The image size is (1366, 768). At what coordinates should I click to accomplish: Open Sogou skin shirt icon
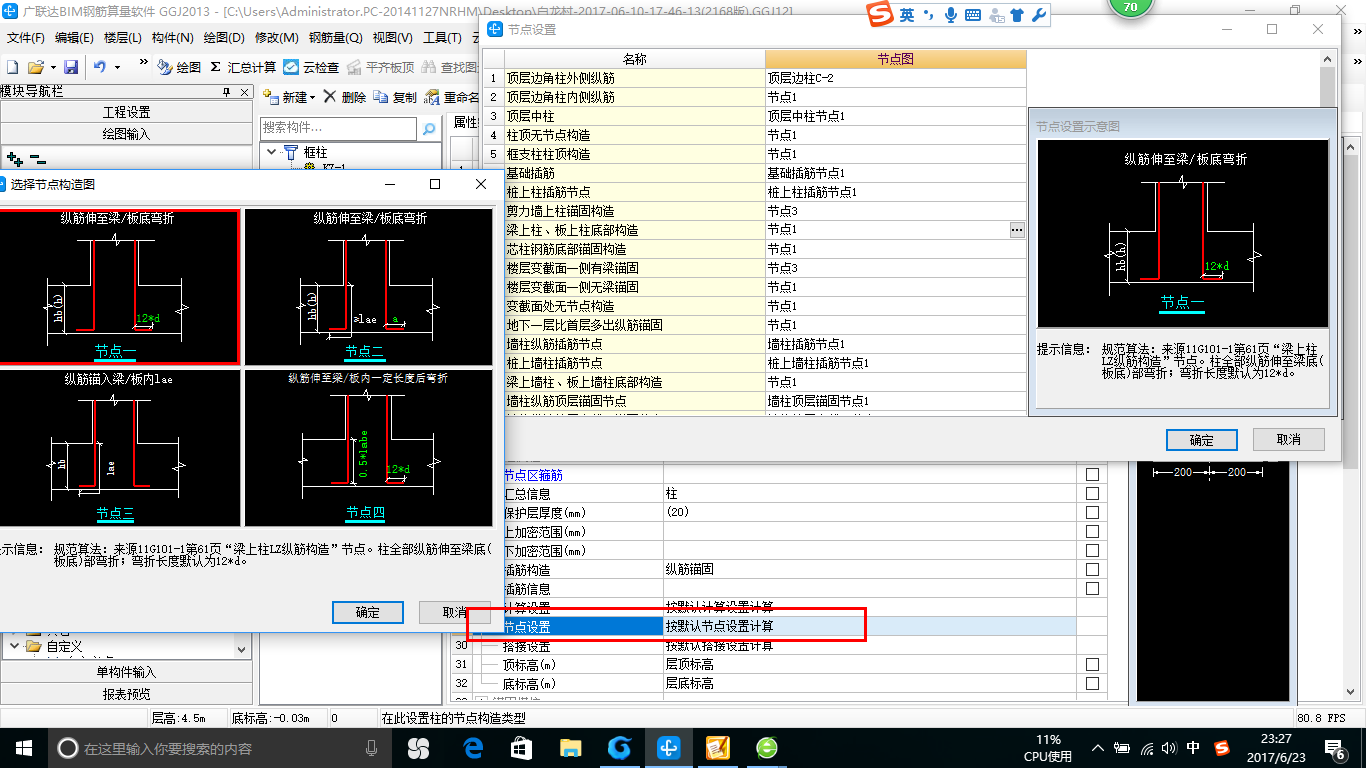[x=1017, y=15]
